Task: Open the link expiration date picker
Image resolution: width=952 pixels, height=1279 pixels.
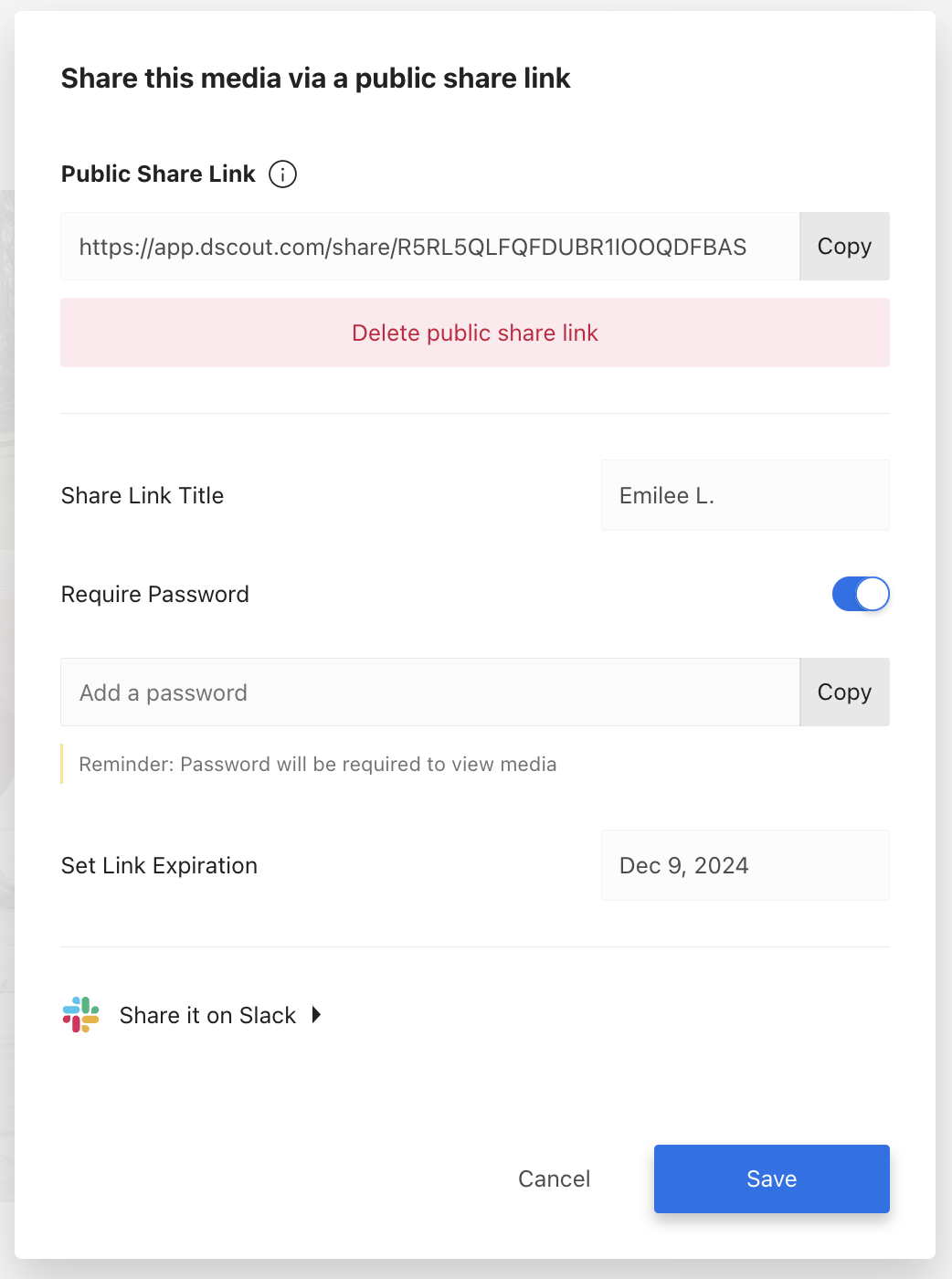Action: click(x=745, y=865)
